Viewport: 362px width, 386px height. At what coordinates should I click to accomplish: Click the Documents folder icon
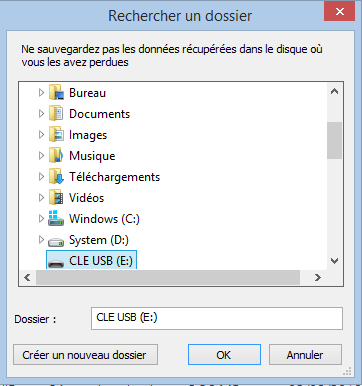[x=56, y=114]
